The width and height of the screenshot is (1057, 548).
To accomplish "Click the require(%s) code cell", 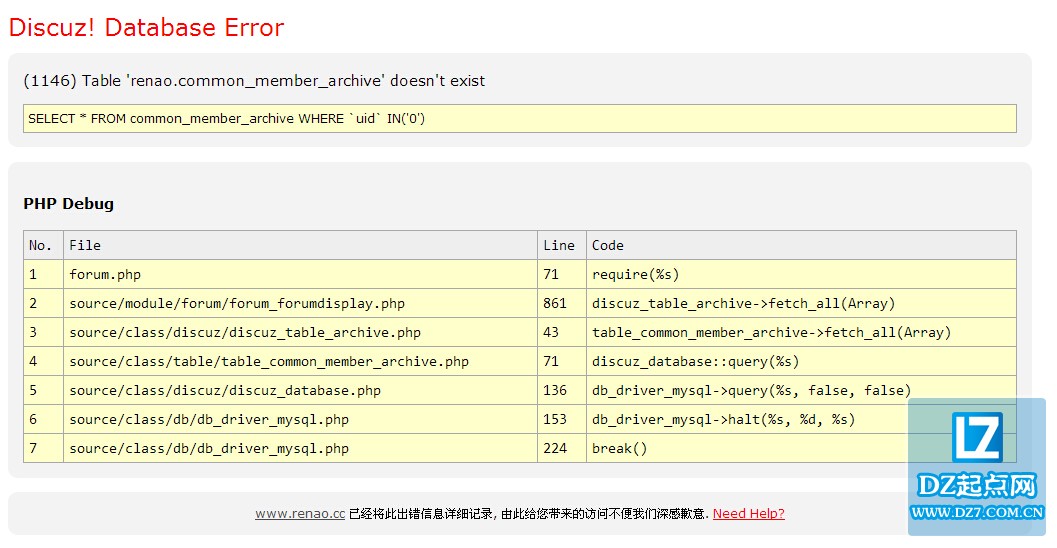I will point(801,274).
